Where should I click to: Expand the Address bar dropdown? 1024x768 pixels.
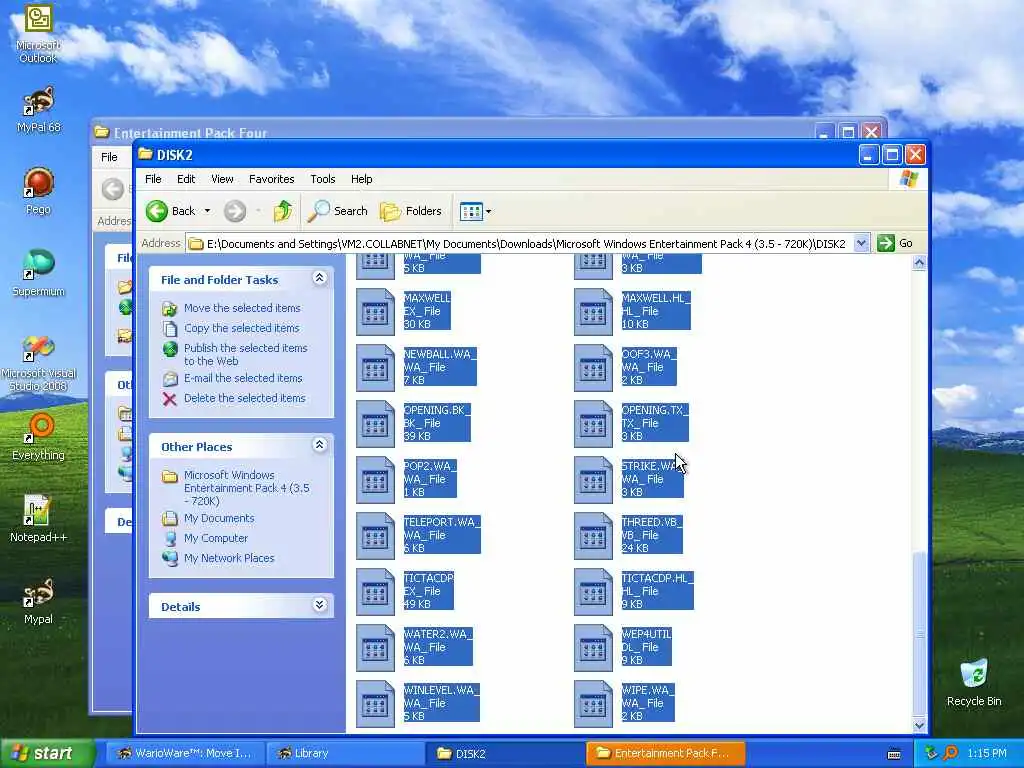pos(861,244)
